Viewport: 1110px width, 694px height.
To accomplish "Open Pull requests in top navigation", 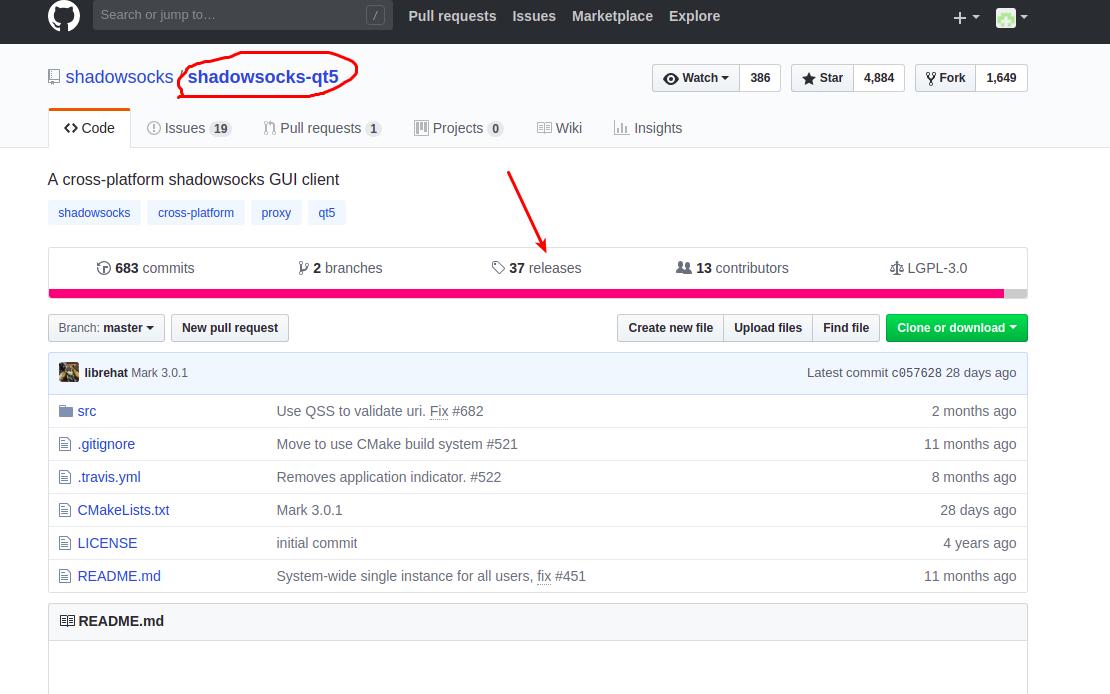I will (x=452, y=16).
